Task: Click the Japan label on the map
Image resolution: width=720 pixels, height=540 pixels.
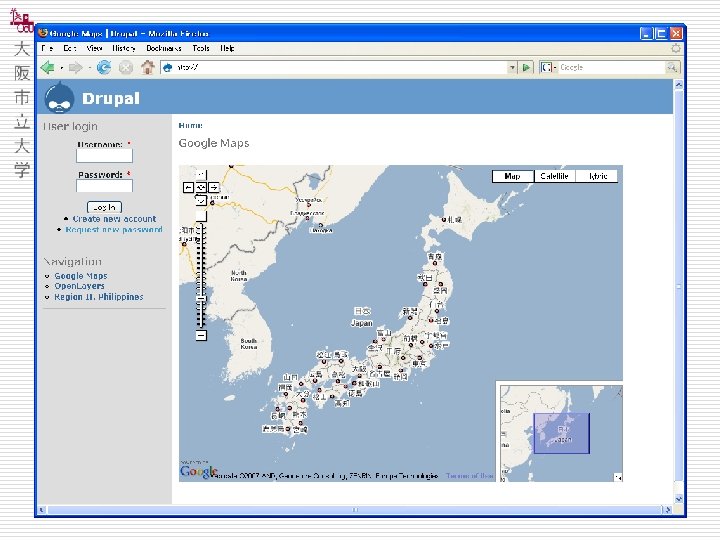Action: point(362,323)
